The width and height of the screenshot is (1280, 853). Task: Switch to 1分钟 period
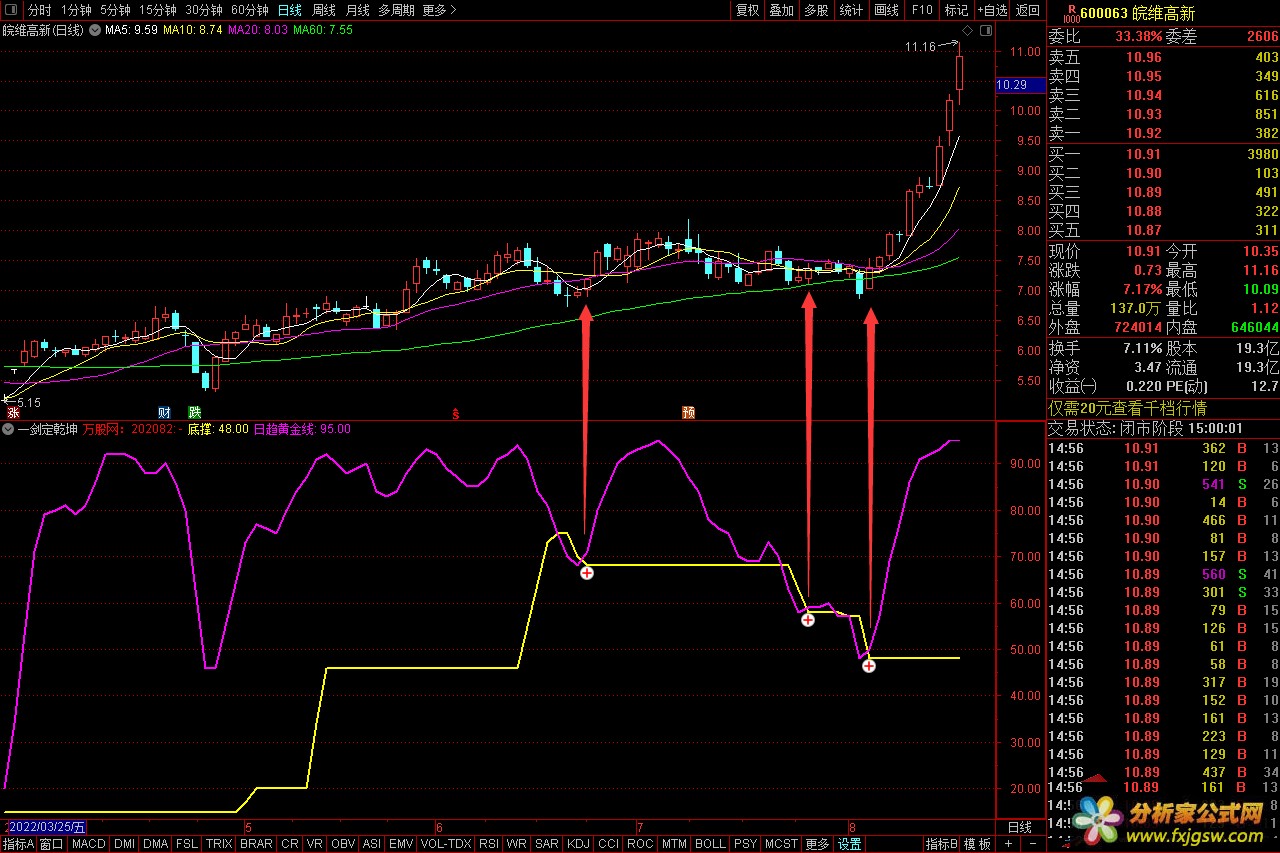point(76,10)
